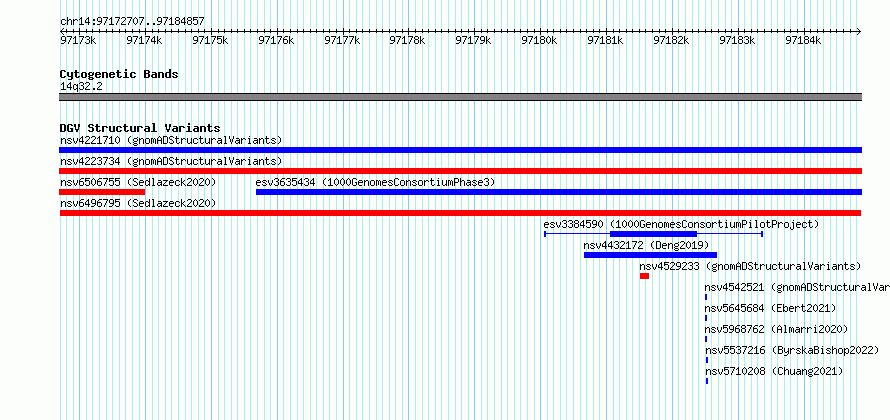Click the 97182k ruler tick label
Screen dimensions: 890x420
click(671, 40)
